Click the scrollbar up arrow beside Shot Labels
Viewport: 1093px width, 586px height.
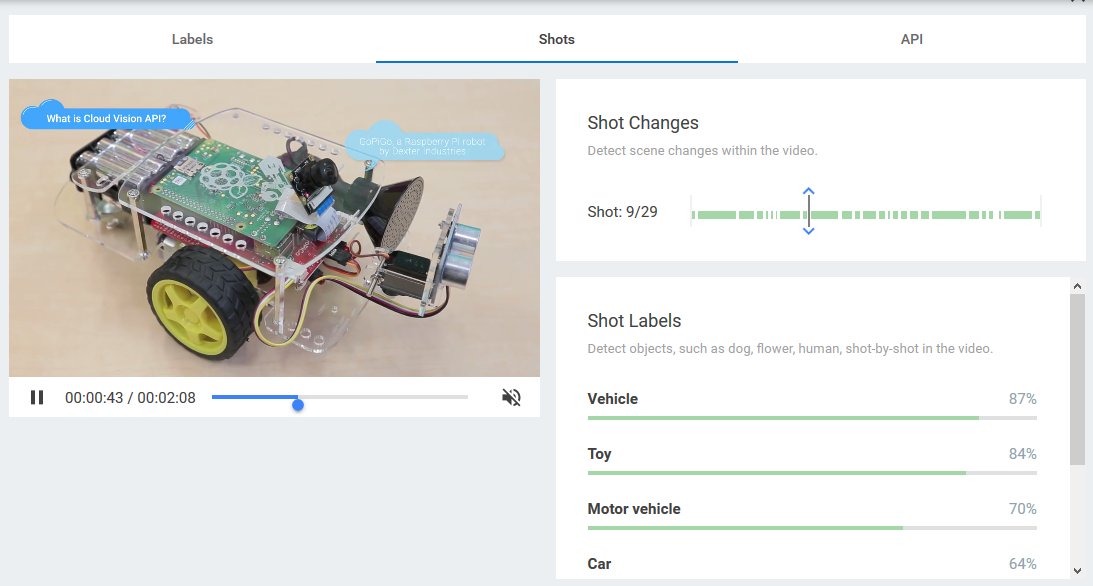click(x=1078, y=285)
